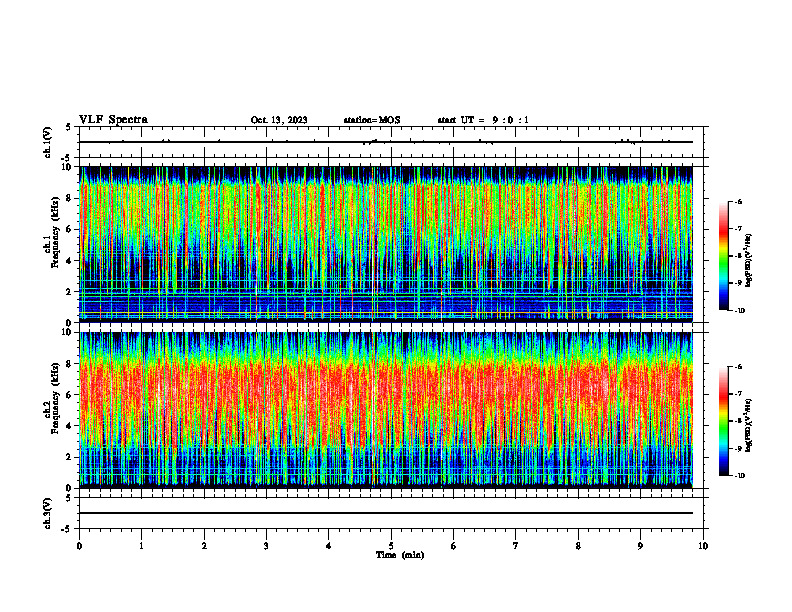Viewport: 792px width, 612px height.
Task: Click the "-10" label on the ch.2 colorbar
Action: pos(738,476)
